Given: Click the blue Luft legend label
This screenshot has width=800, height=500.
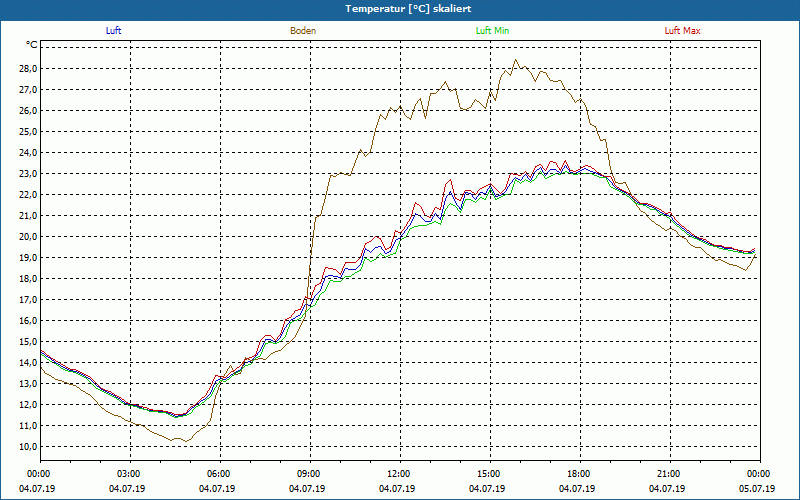Looking at the screenshot, I should [113, 31].
